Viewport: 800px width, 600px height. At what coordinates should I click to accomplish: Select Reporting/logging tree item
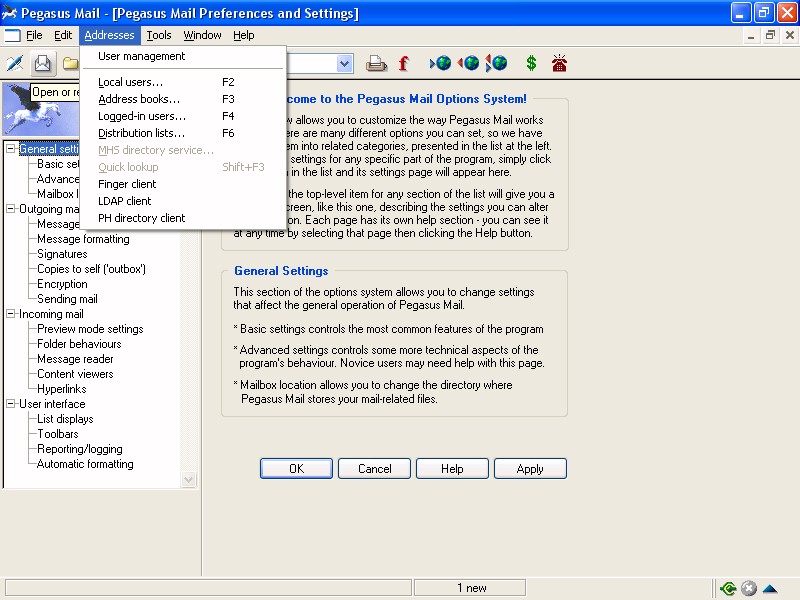pyautogui.click(x=80, y=449)
